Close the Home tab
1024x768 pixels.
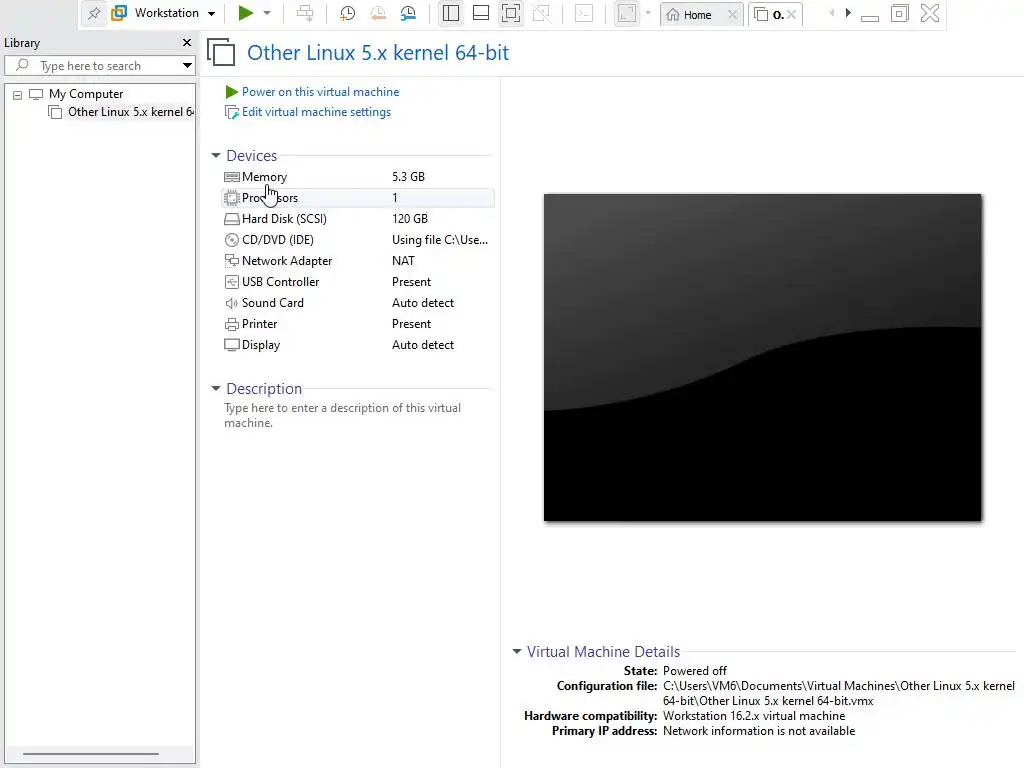pos(733,14)
